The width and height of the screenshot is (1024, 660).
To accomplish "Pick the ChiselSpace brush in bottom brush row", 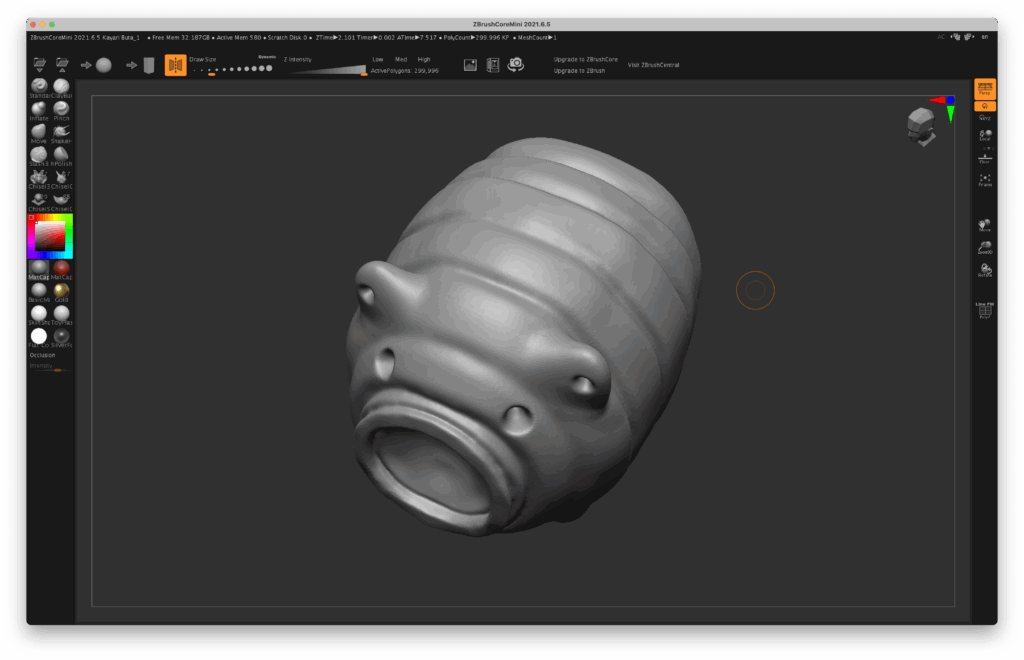I will pos(39,202).
